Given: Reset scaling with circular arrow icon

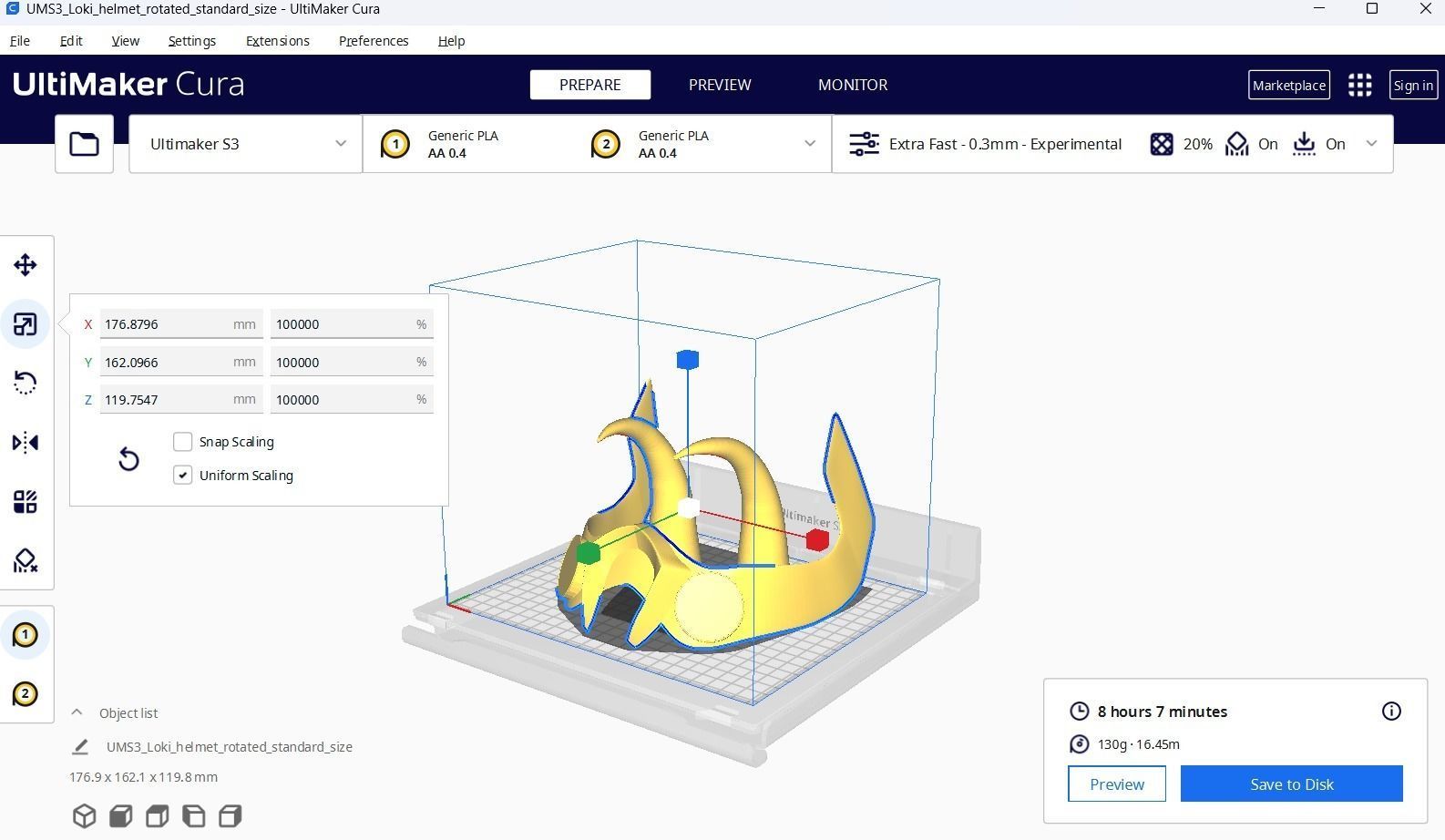Looking at the screenshot, I should click(x=128, y=458).
